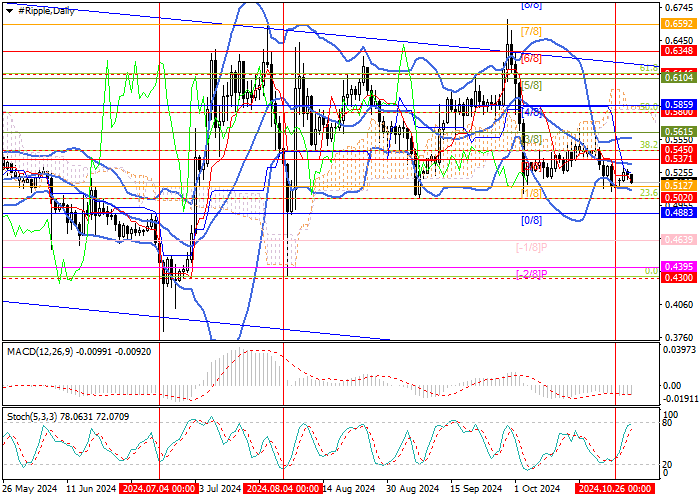Select the 0.6348 red price label

click(x=679, y=51)
